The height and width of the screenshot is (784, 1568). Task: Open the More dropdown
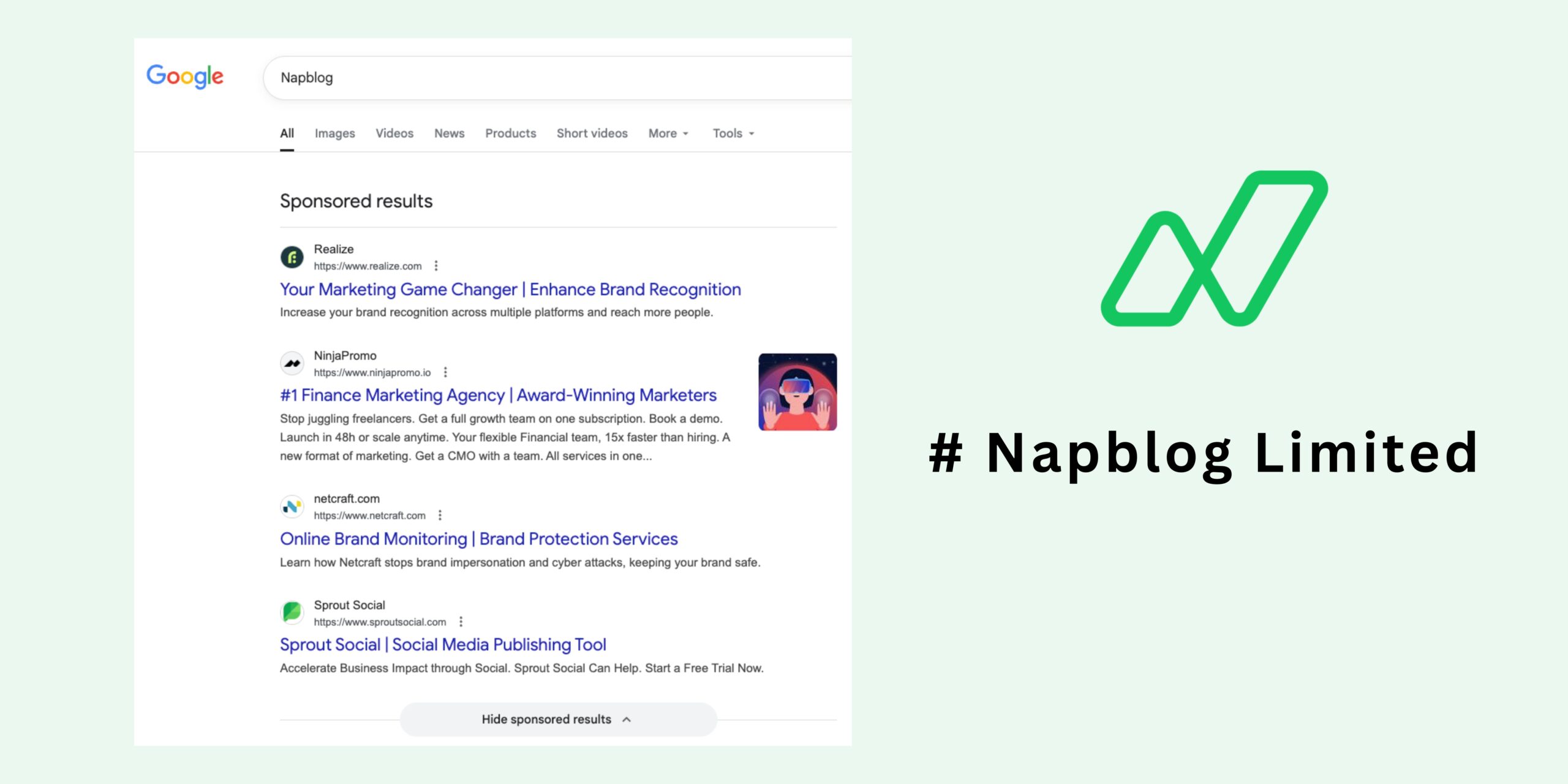667,133
